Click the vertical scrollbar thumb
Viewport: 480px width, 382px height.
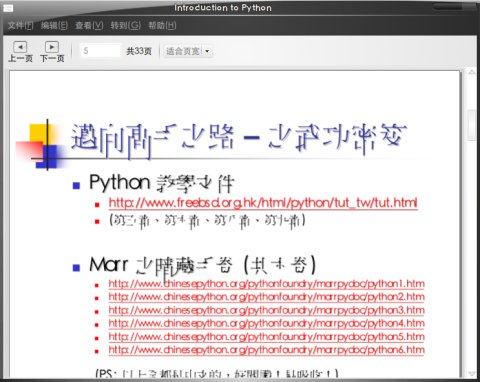coord(472,125)
